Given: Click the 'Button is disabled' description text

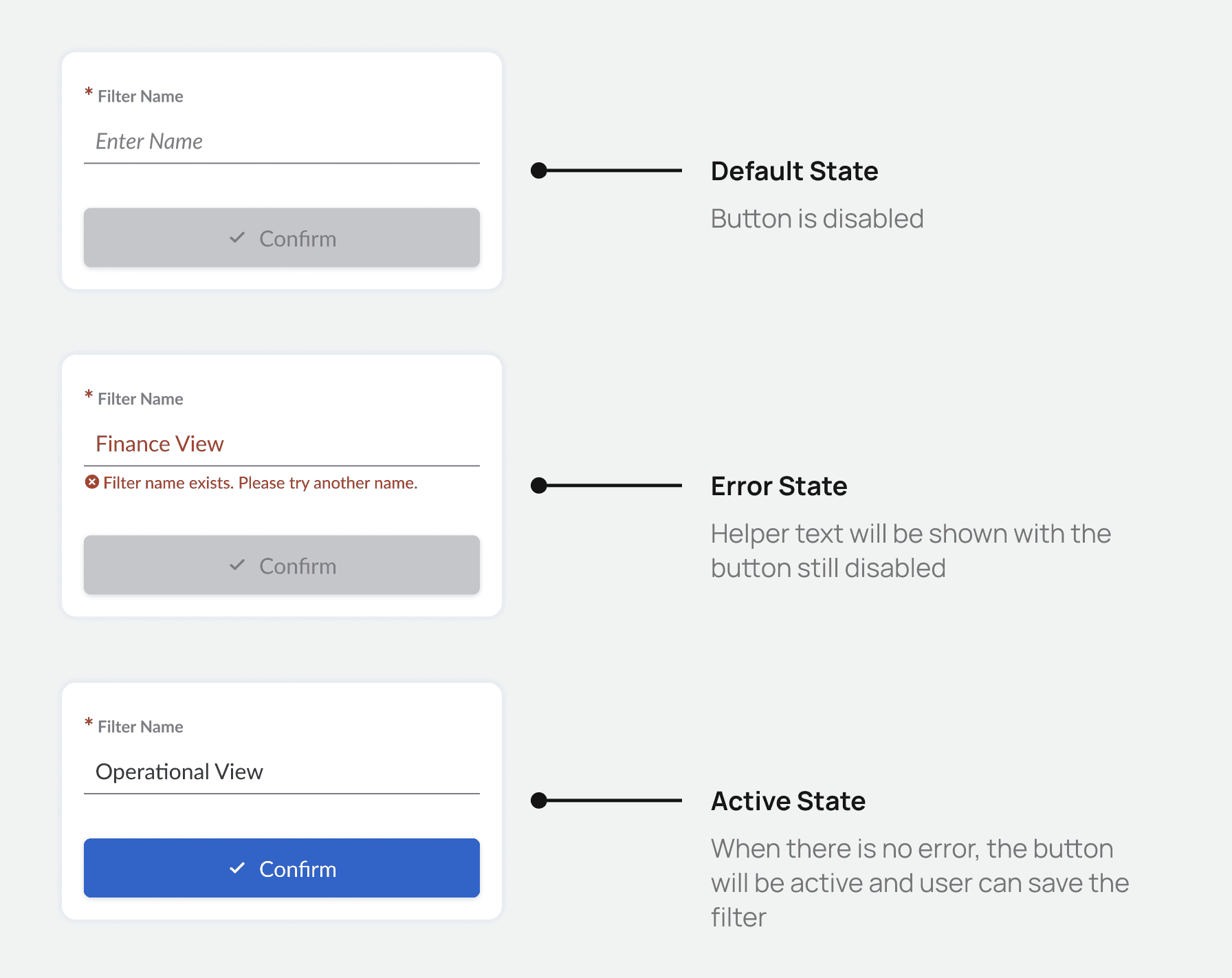Looking at the screenshot, I should [x=817, y=219].
